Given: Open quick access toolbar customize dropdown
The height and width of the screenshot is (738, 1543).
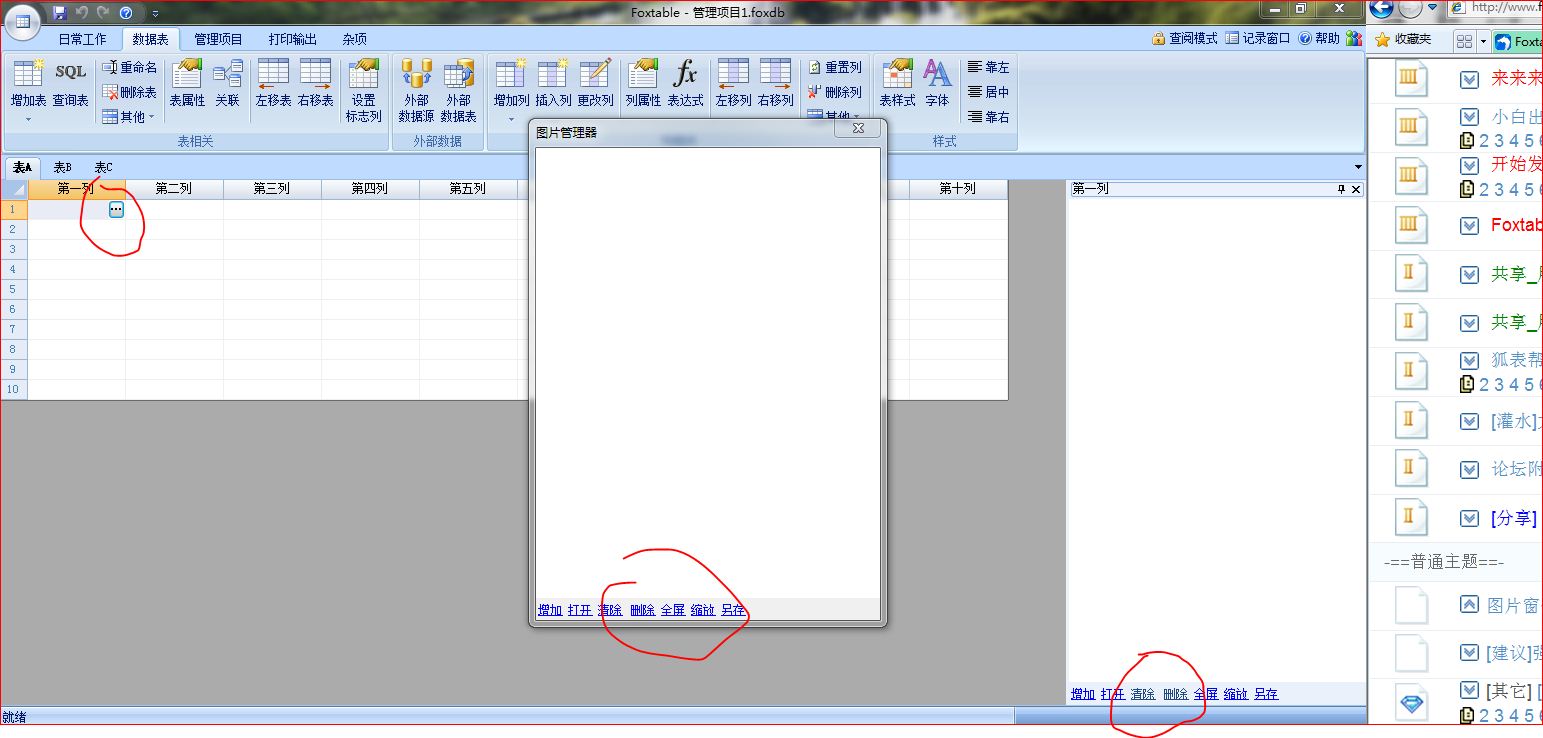Looking at the screenshot, I should tap(155, 14).
